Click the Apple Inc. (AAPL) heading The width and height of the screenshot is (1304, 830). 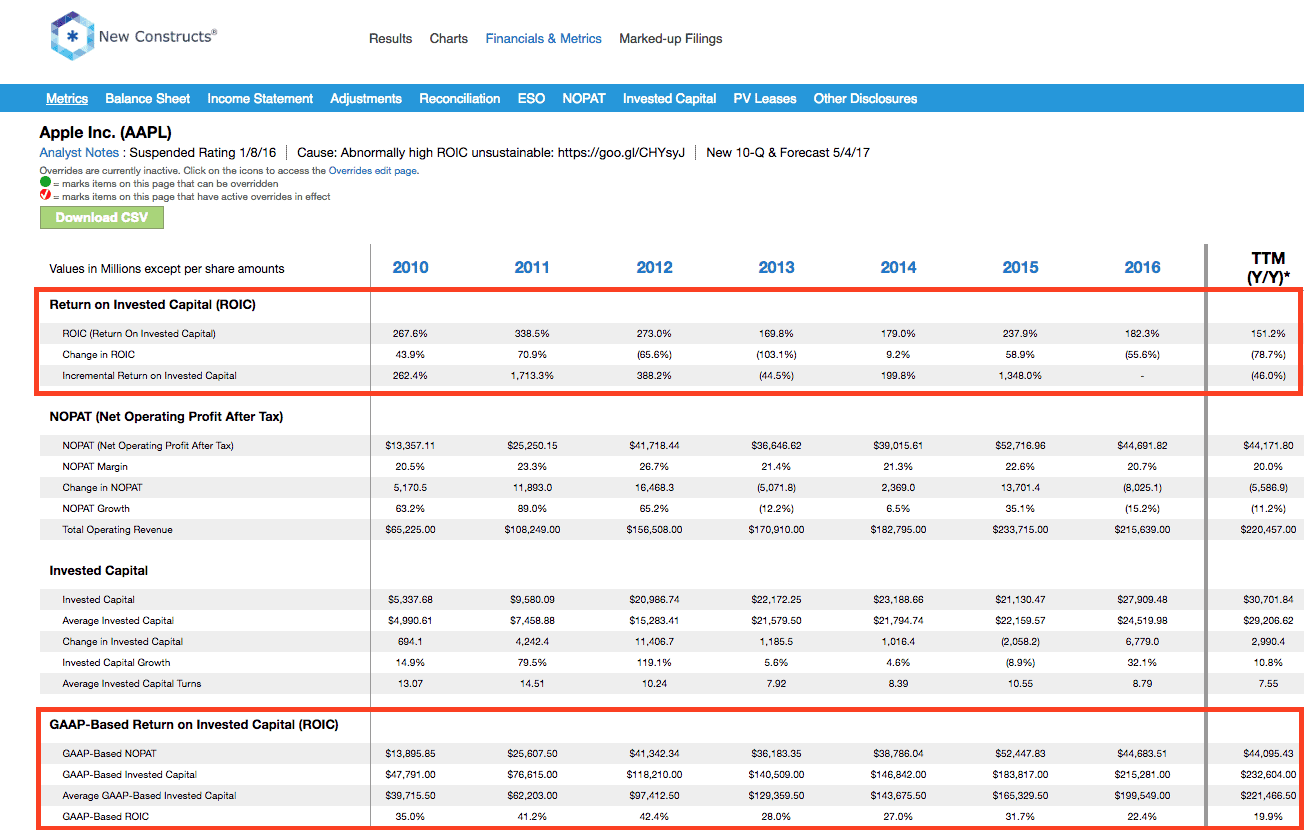coord(105,132)
